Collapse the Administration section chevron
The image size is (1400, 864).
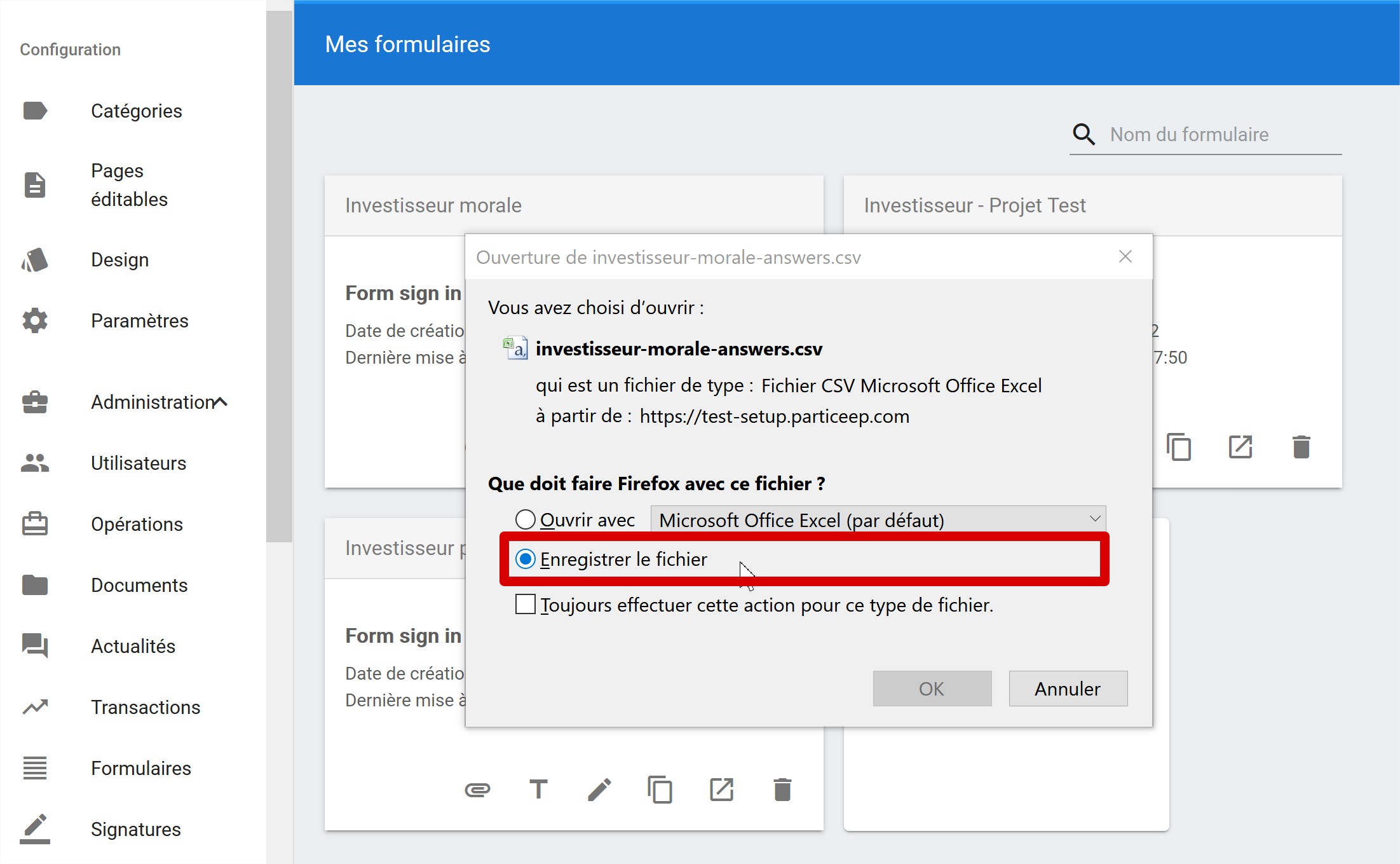tap(220, 402)
